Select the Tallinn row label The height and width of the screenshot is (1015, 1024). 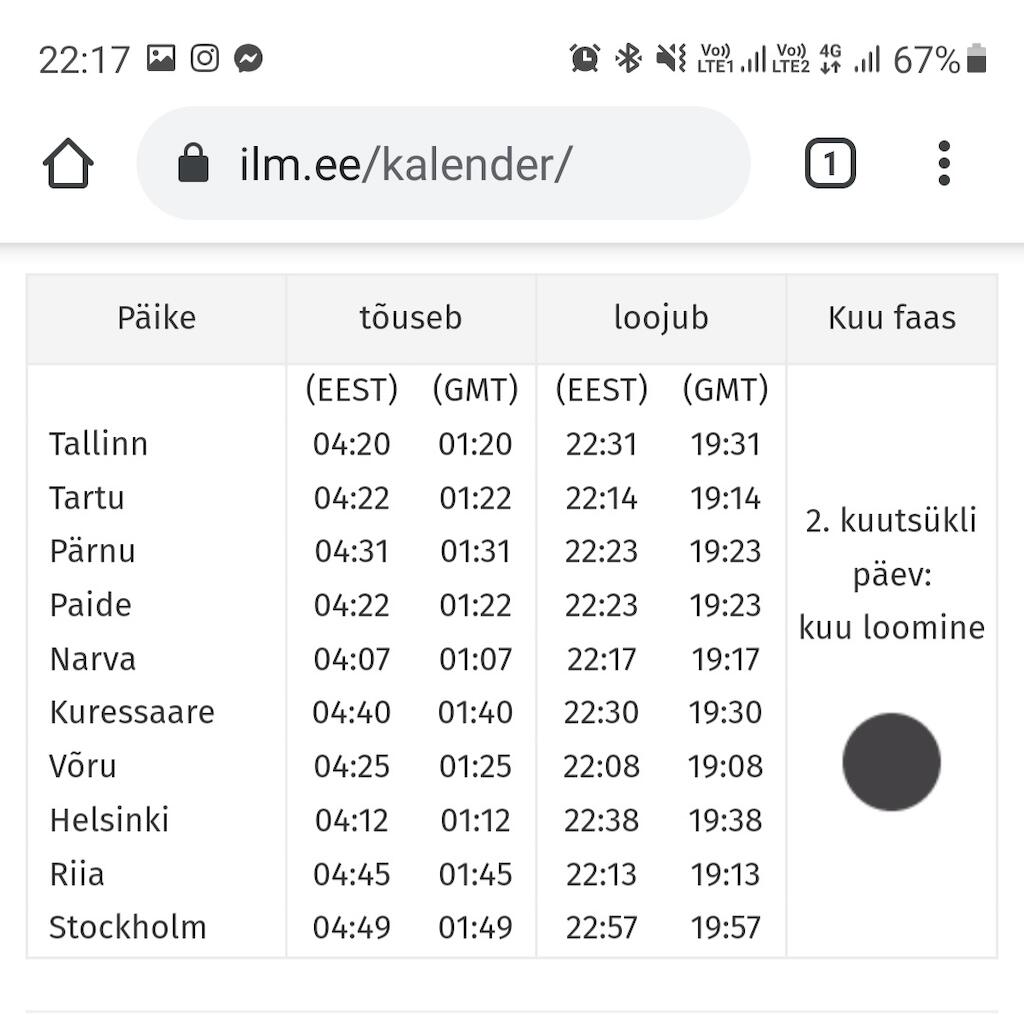(99, 444)
